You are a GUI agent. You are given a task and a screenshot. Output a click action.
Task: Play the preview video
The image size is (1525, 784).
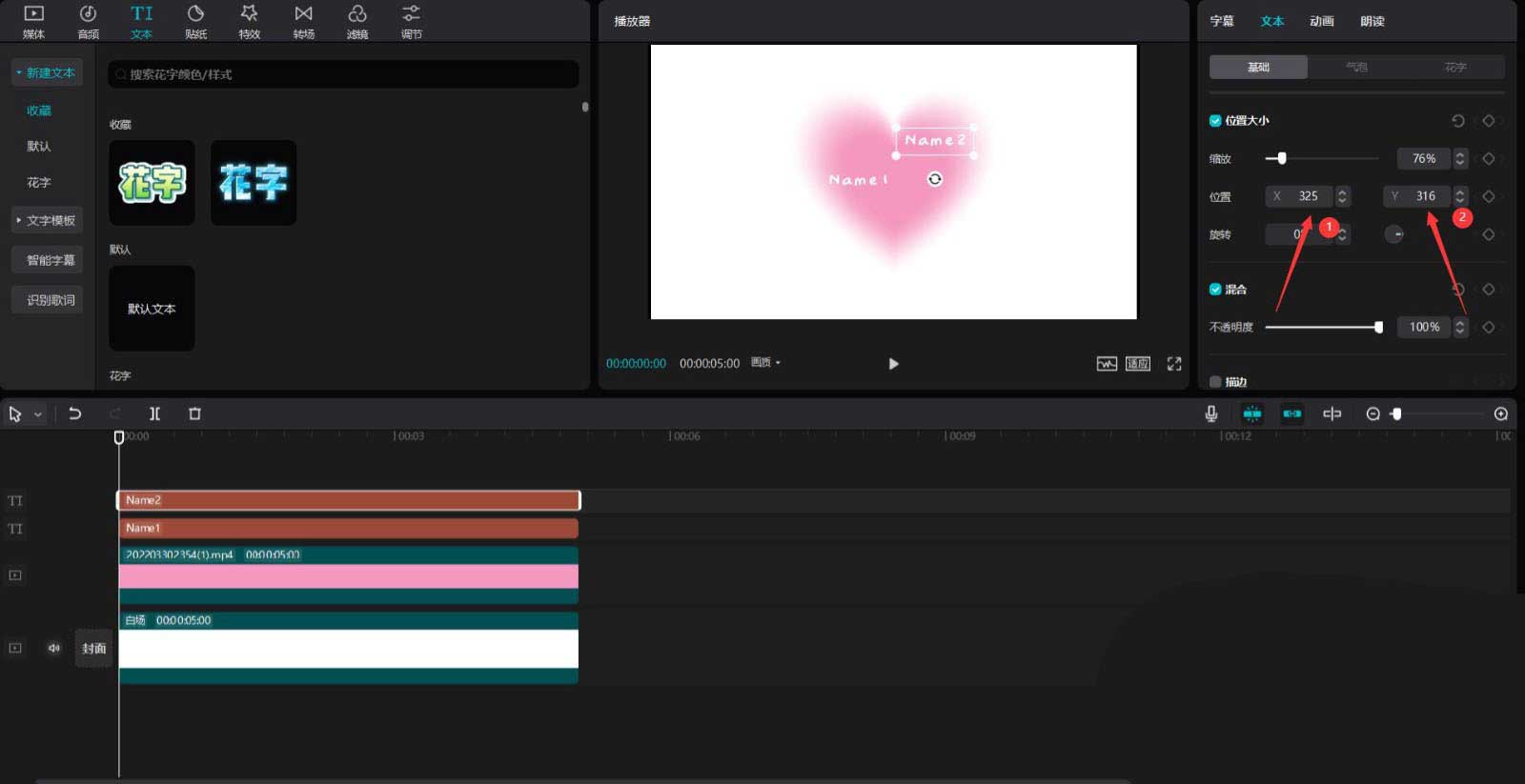pyautogui.click(x=893, y=364)
